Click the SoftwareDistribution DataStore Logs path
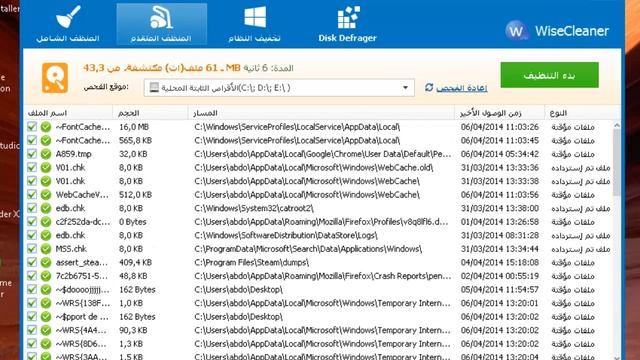 pyautogui.click(x=286, y=235)
